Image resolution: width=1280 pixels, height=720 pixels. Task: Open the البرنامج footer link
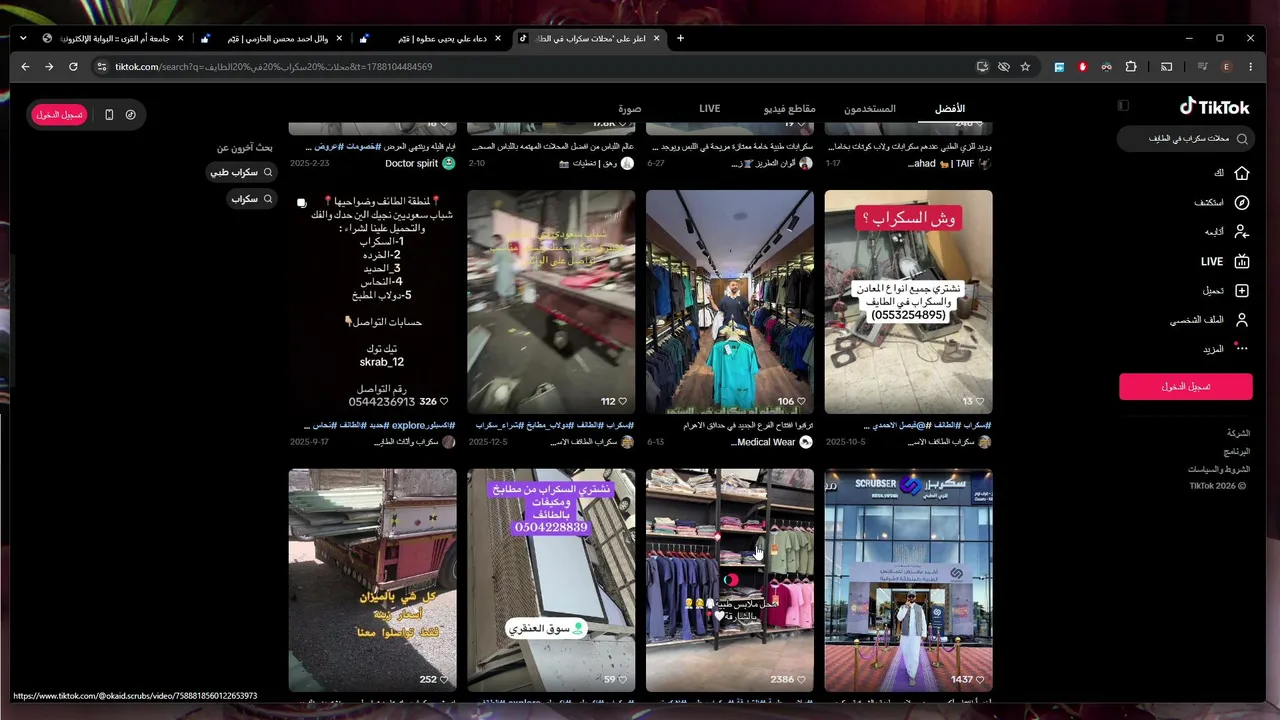point(1237,451)
